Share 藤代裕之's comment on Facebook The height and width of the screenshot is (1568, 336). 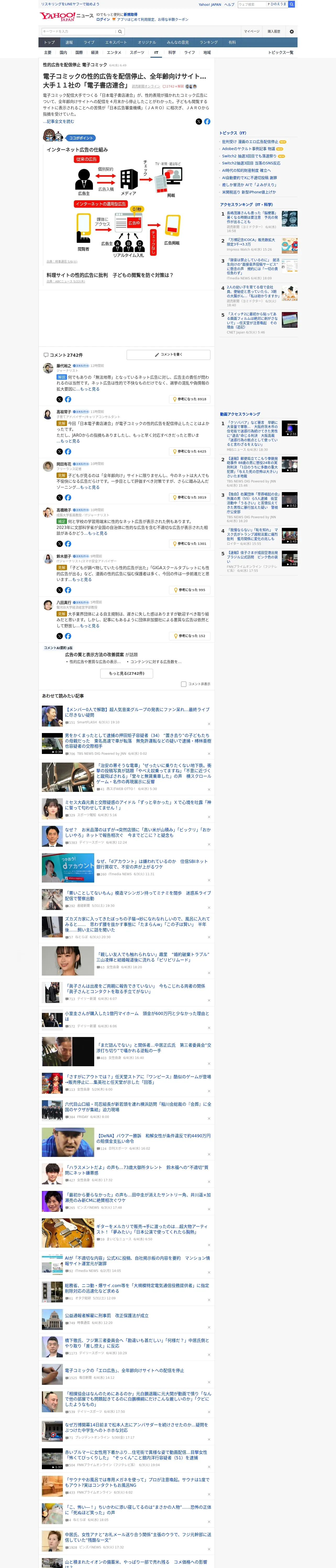(x=68, y=399)
